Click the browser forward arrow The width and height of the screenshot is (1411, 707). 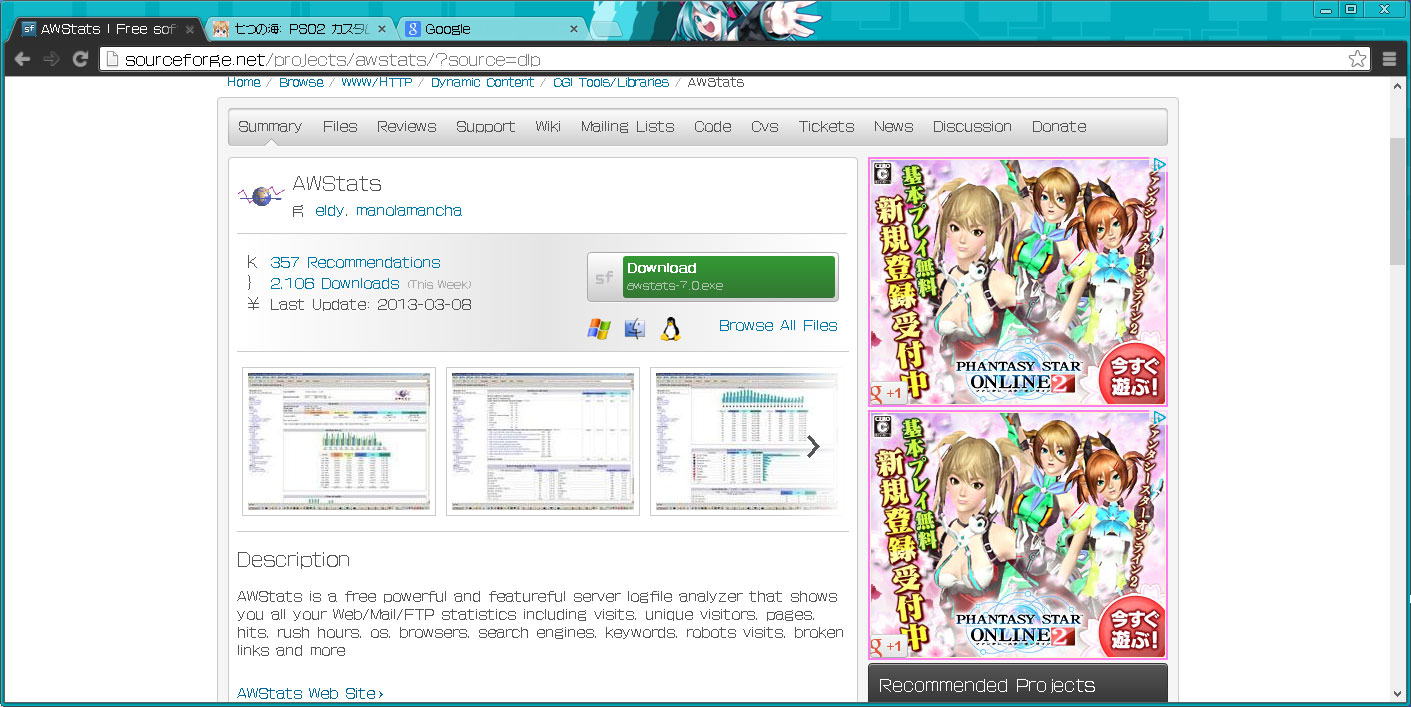point(52,59)
